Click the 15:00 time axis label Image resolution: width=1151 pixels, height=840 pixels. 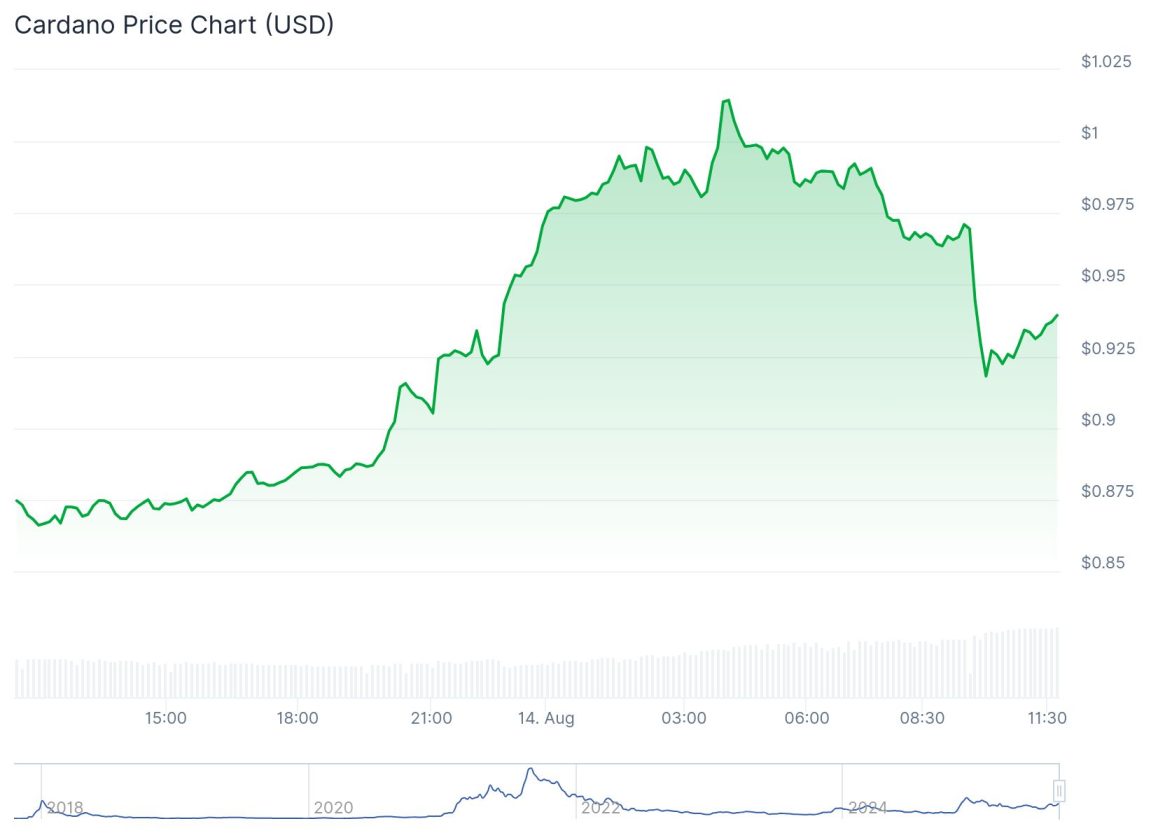[165, 718]
